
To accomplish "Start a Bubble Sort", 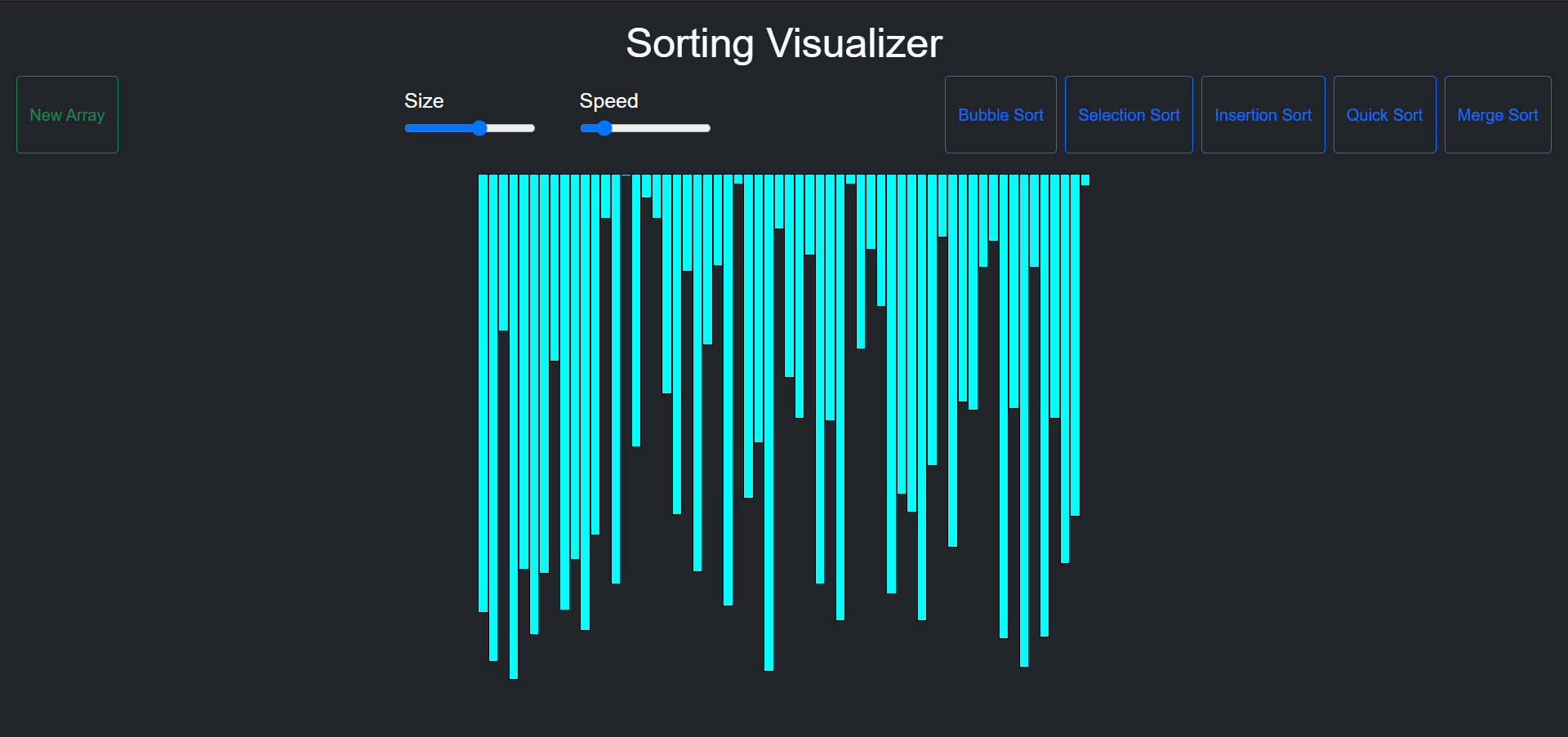I will 1000,114.
